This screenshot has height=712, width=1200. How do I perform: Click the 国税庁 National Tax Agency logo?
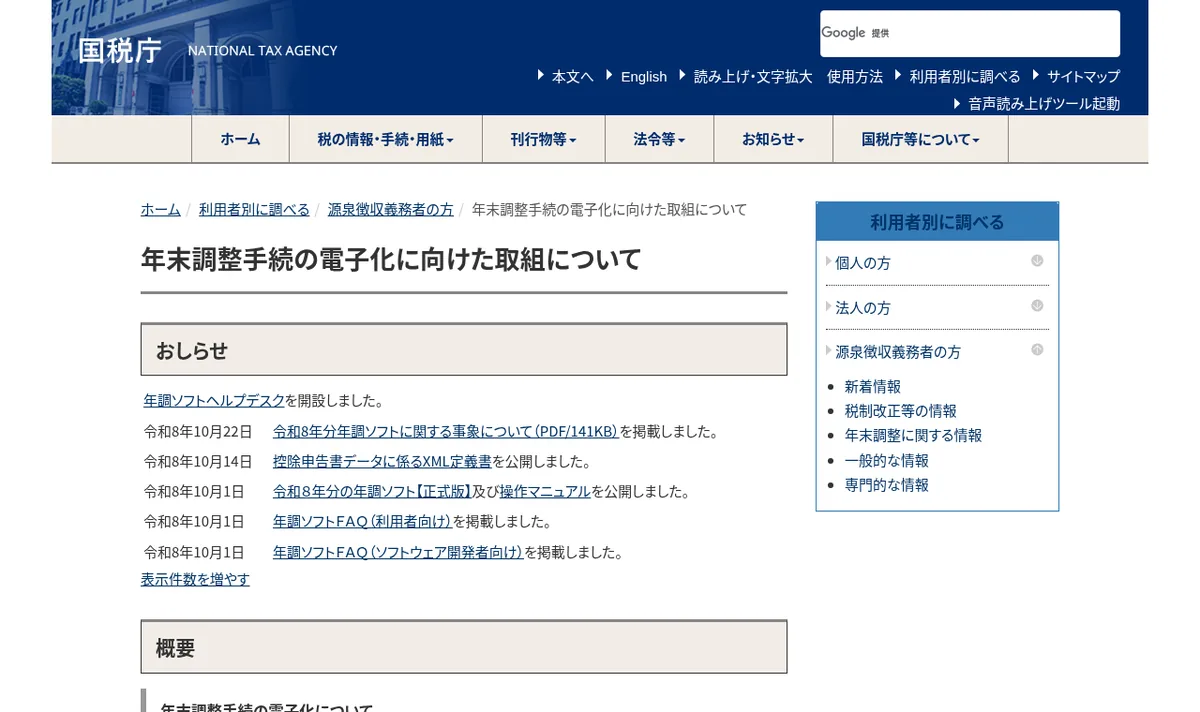[x=208, y=50]
